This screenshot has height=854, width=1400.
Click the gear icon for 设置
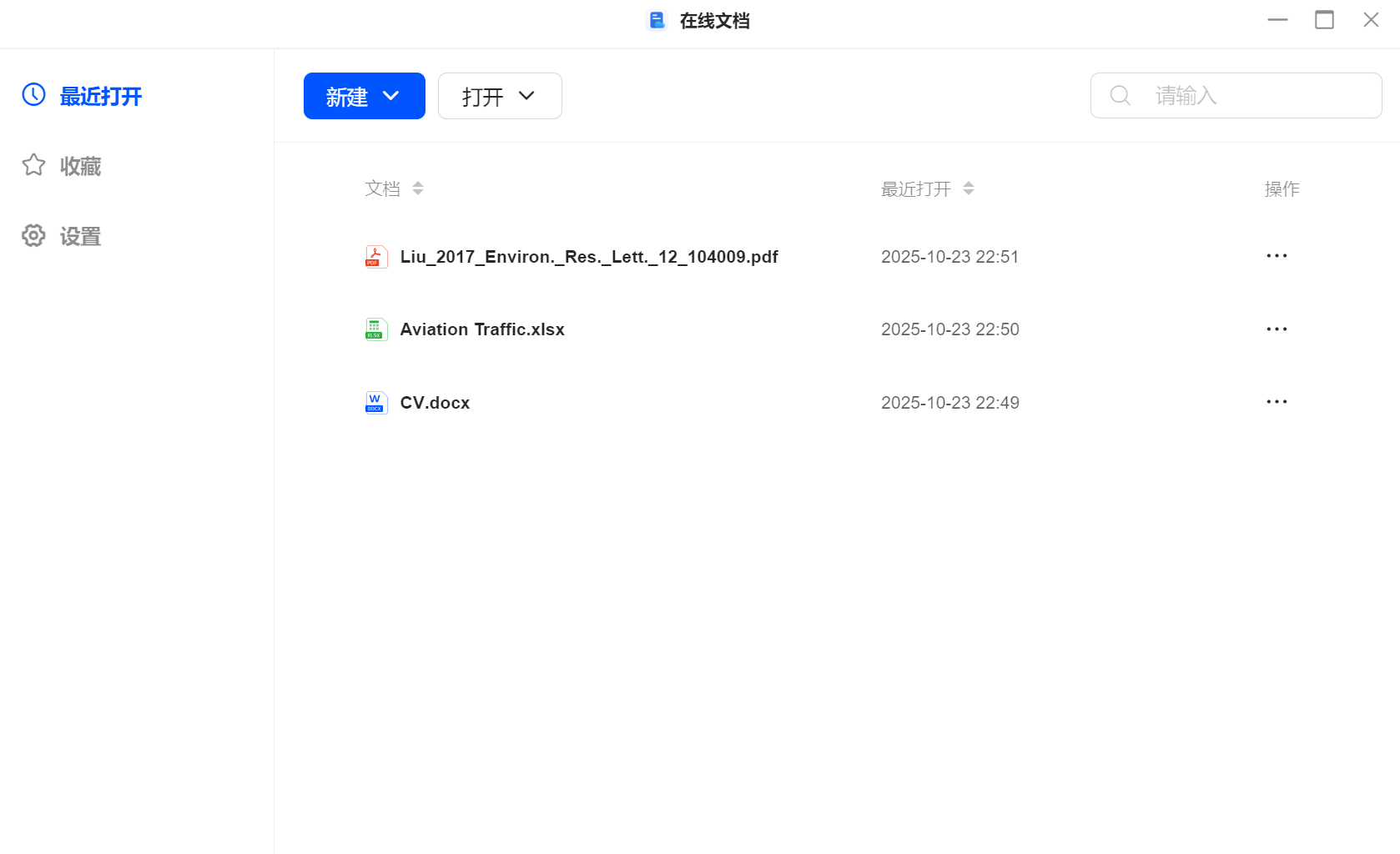33,236
